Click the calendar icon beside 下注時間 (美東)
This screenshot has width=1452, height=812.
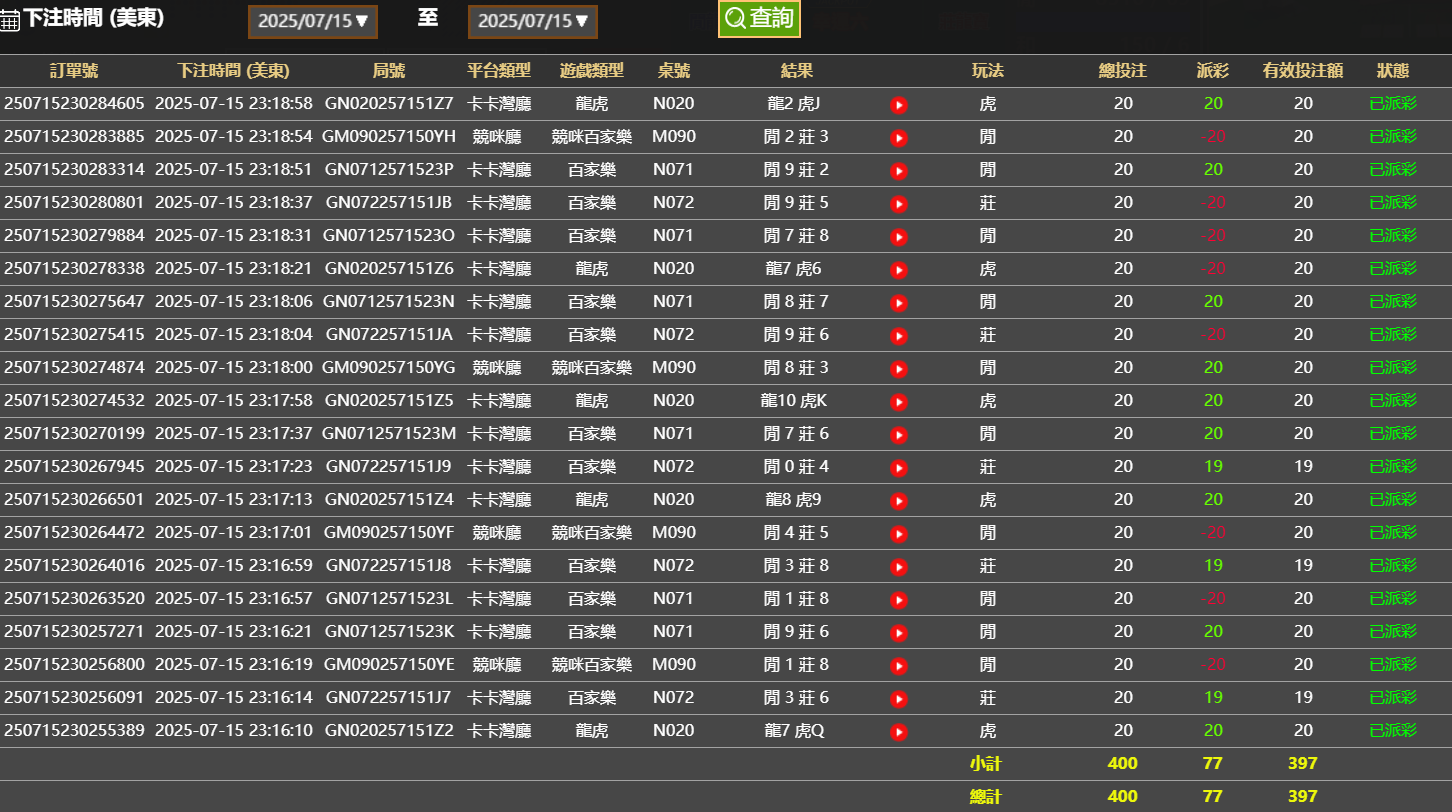(11, 18)
